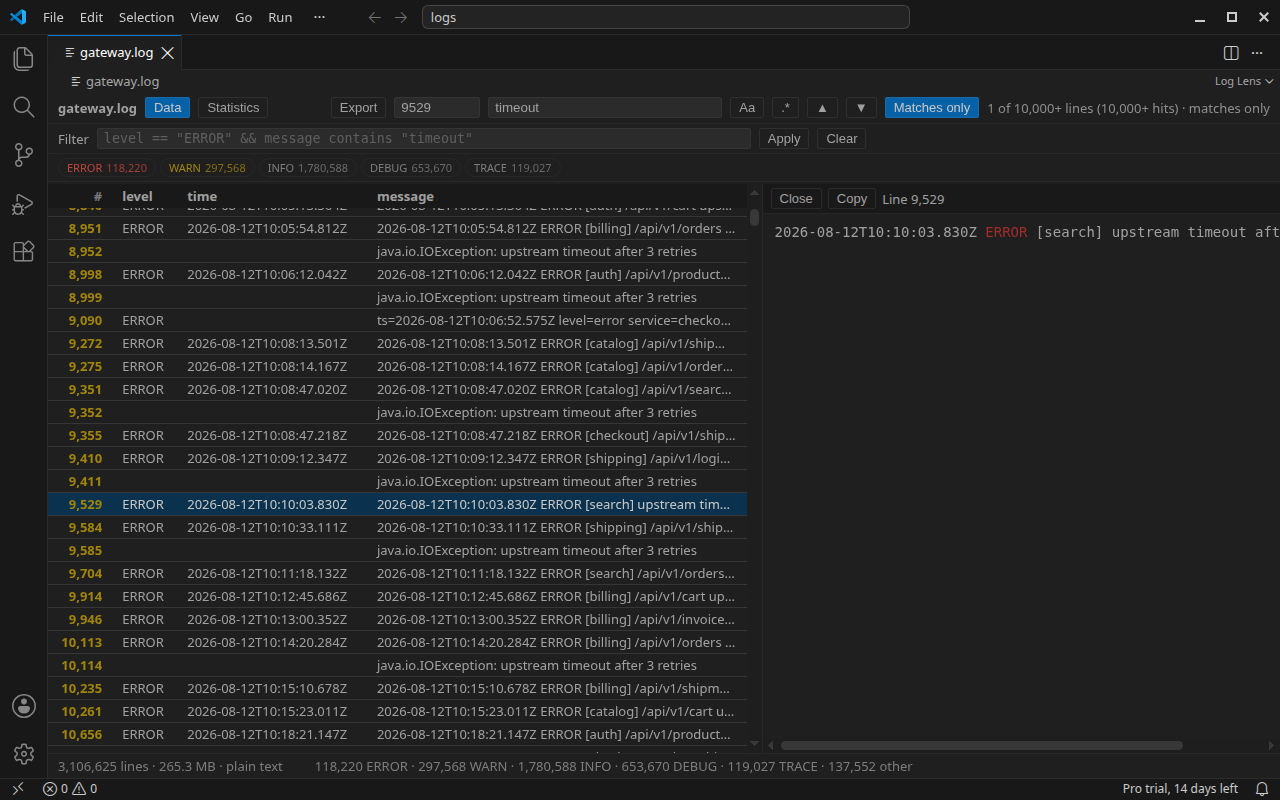Open problems indicator showing 0 errors
The width and height of the screenshot is (1280, 800).
point(69,789)
